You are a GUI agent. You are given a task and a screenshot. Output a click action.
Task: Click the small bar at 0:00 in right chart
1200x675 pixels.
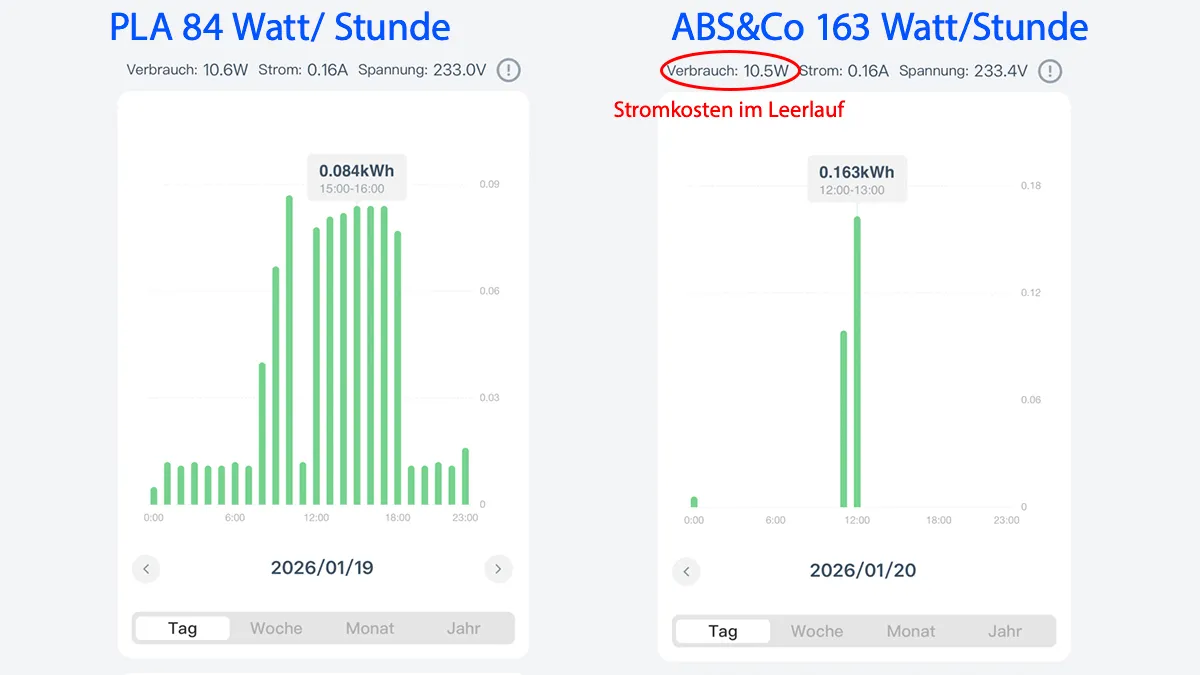[694, 502]
